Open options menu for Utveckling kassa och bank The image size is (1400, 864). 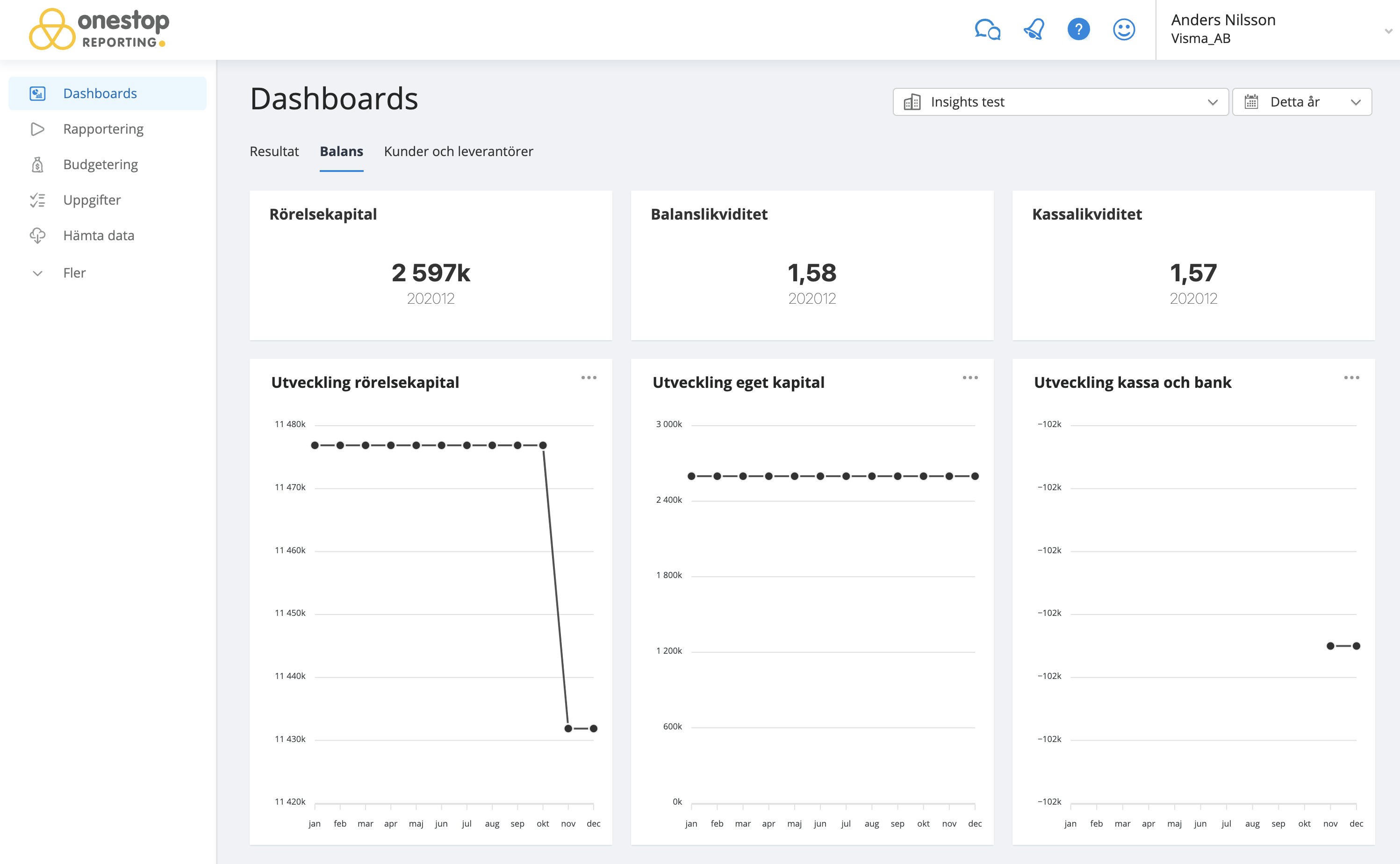click(x=1351, y=378)
